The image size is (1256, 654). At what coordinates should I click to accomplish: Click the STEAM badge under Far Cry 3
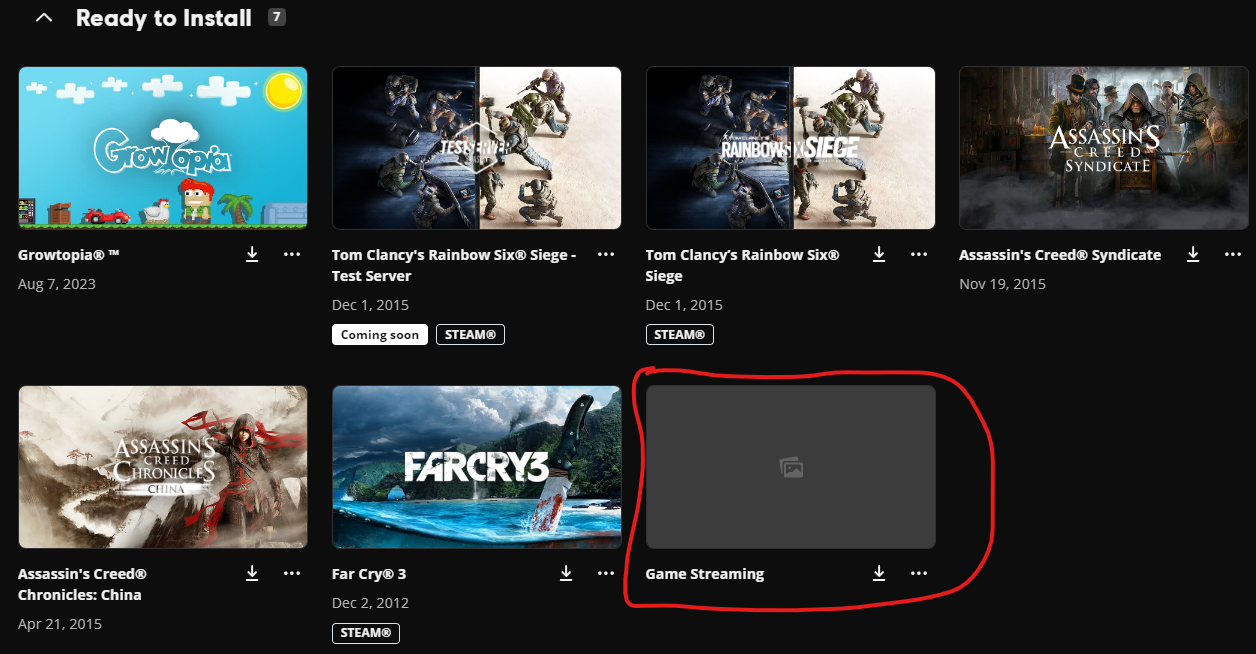pos(366,633)
